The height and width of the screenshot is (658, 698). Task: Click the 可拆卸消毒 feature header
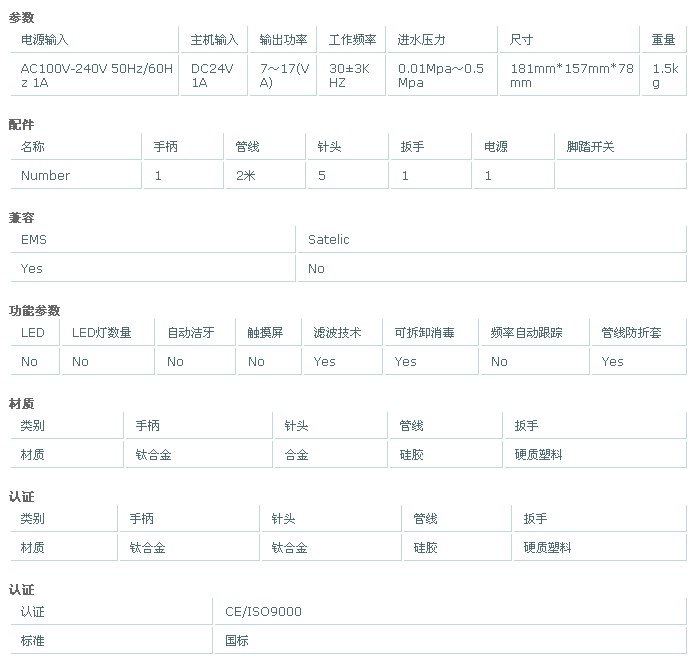(x=424, y=332)
